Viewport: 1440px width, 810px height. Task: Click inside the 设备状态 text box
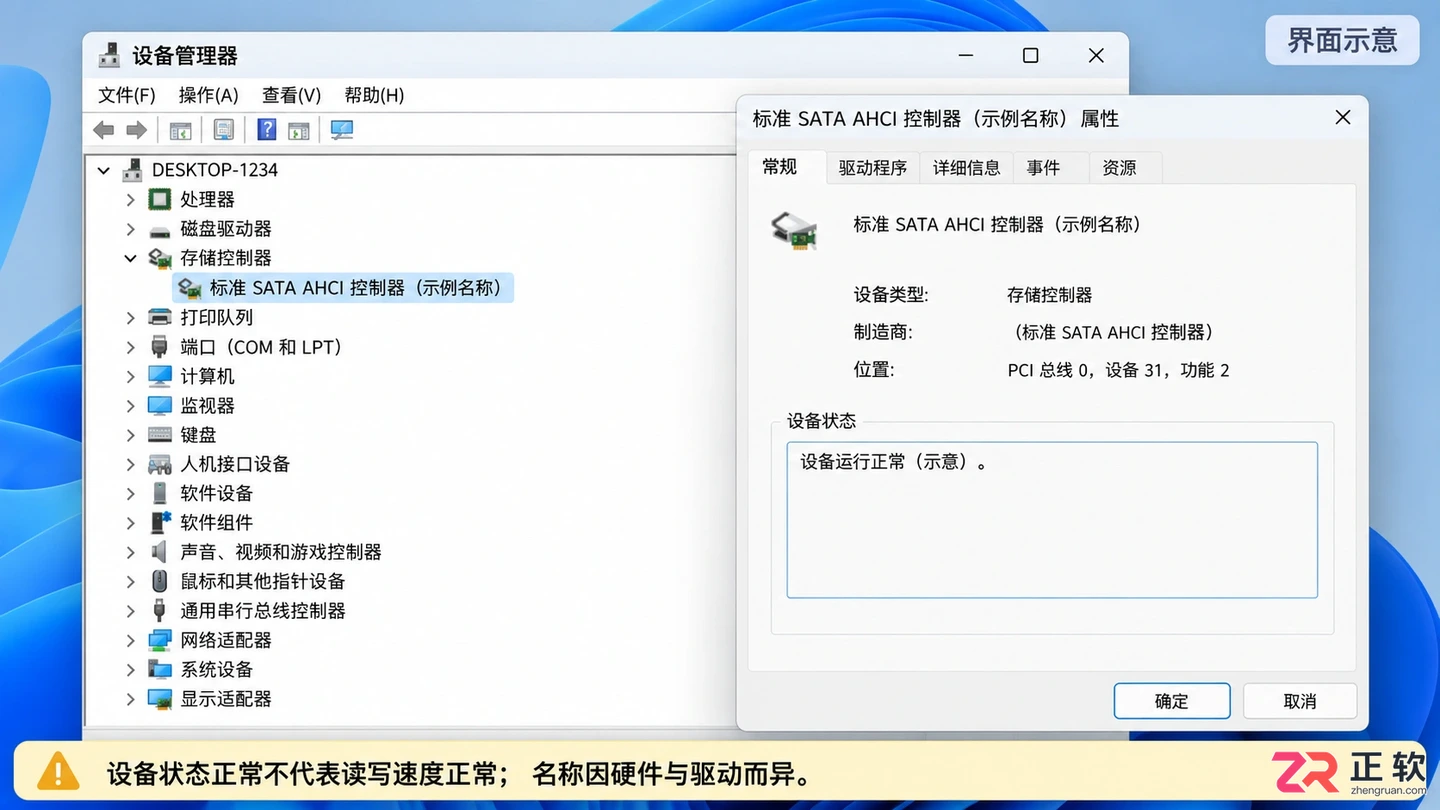click(1052, 520)
